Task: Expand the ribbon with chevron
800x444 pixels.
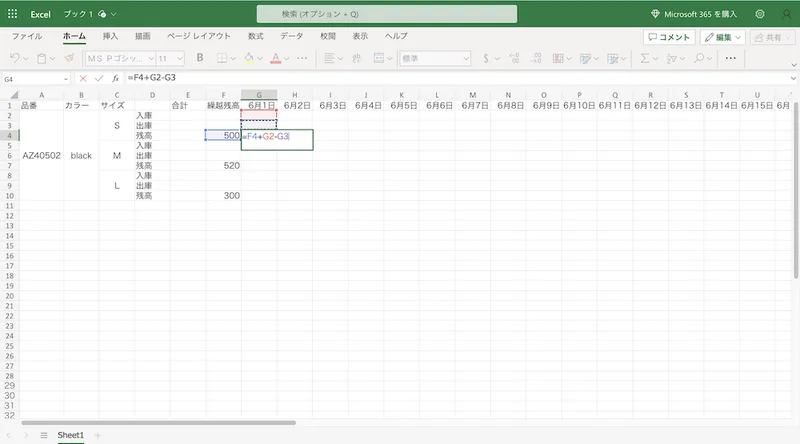Action: point(793,65)
